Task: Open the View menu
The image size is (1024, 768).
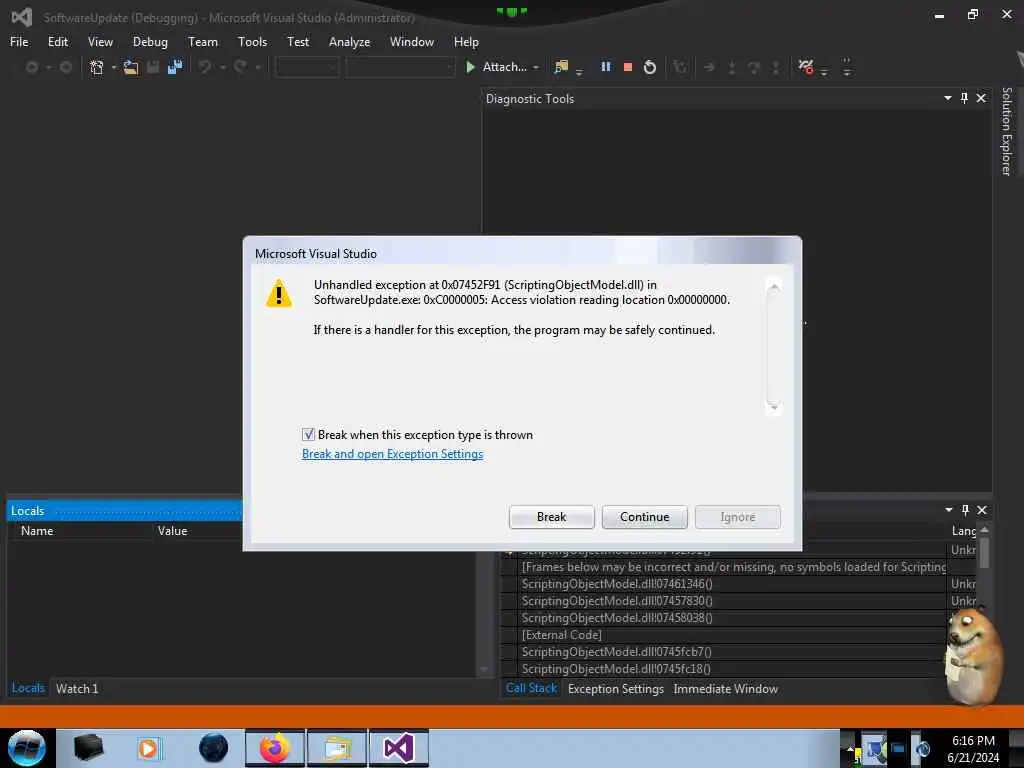Action: (x=100, y=42)
